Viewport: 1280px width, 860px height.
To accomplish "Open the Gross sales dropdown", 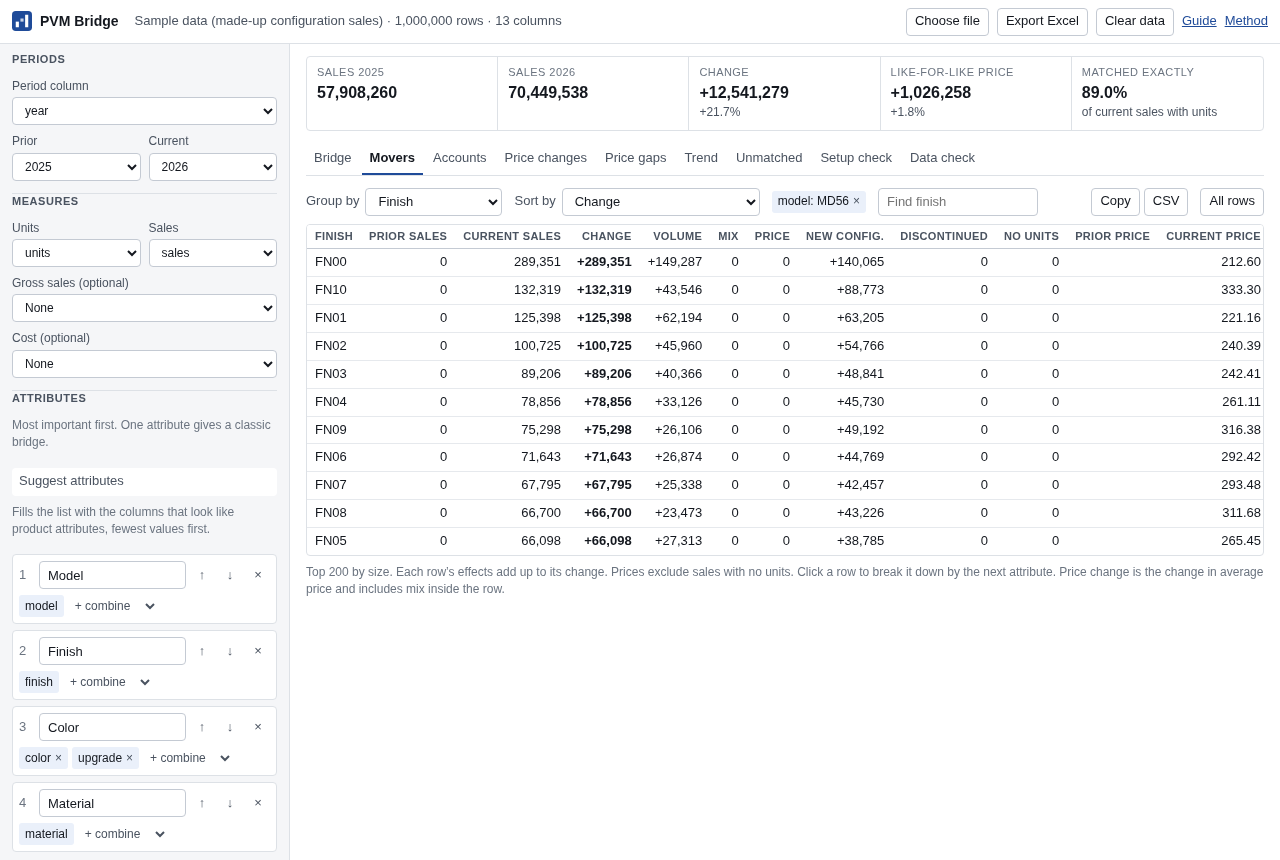I will coord(144,308).
